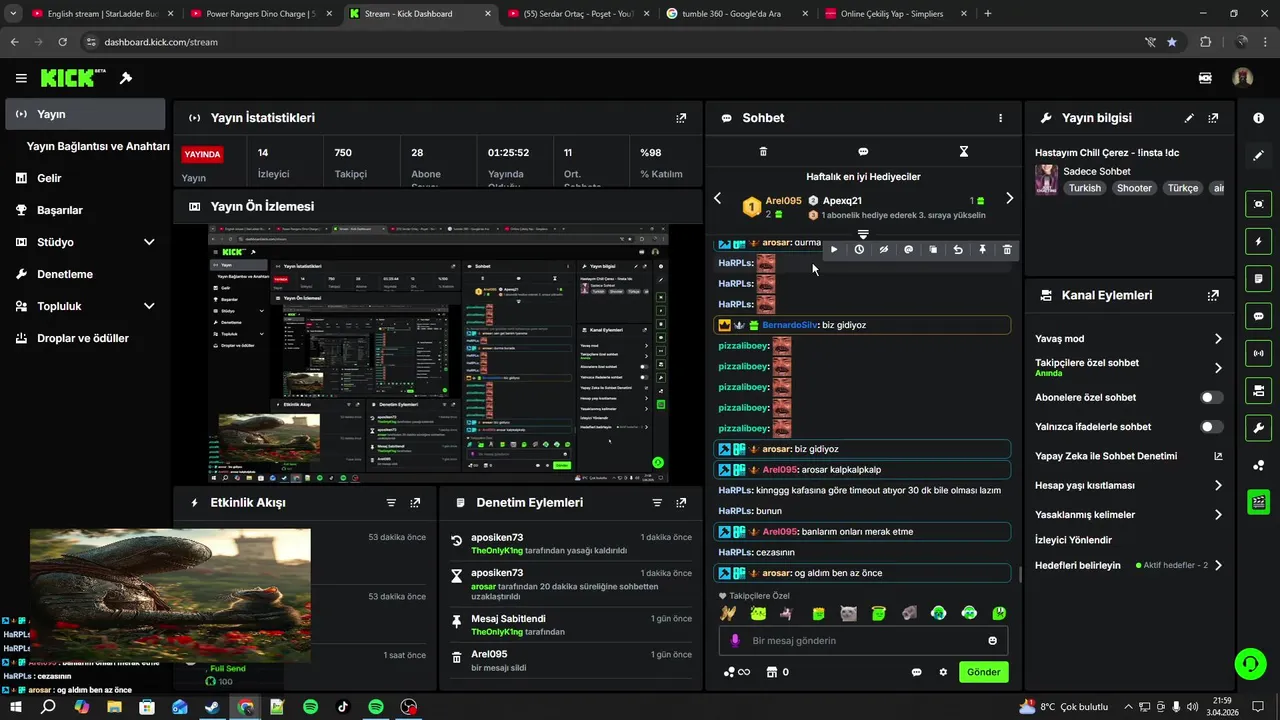Open Droplar ve ödüller in sidebar

pyautogui.click(x=85, y=338)
